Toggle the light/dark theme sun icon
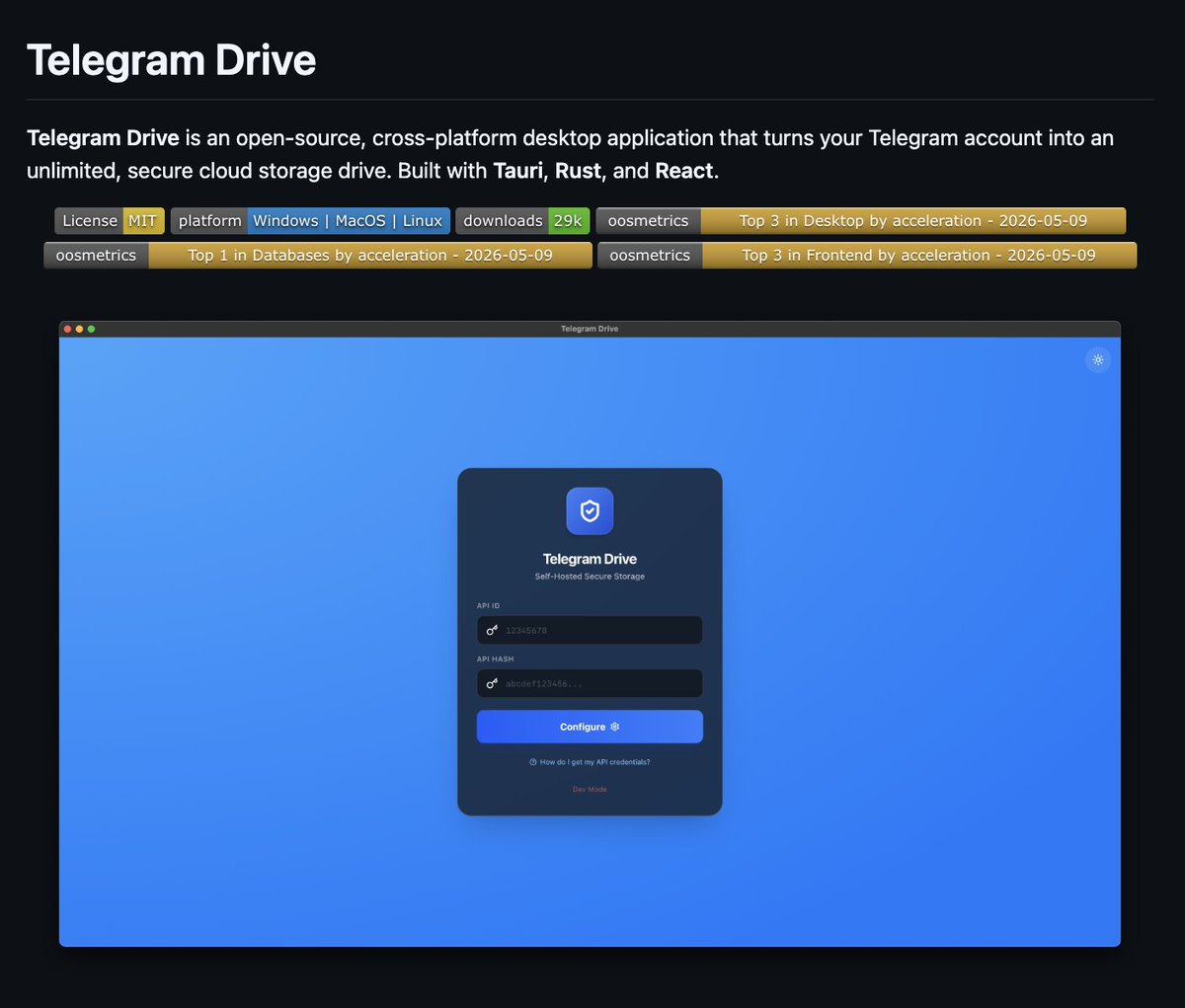 pos(1097,359)
